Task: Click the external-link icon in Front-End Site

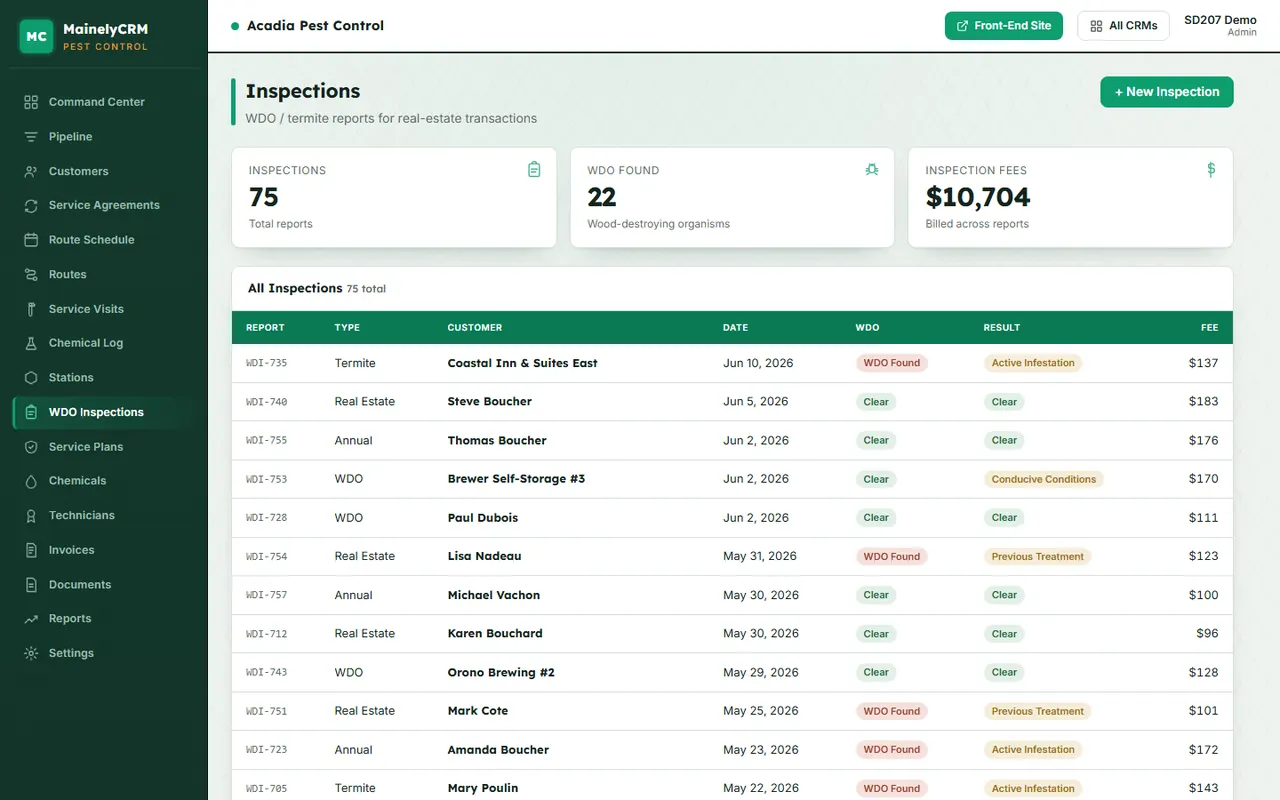Action: [x=962, y=26]
